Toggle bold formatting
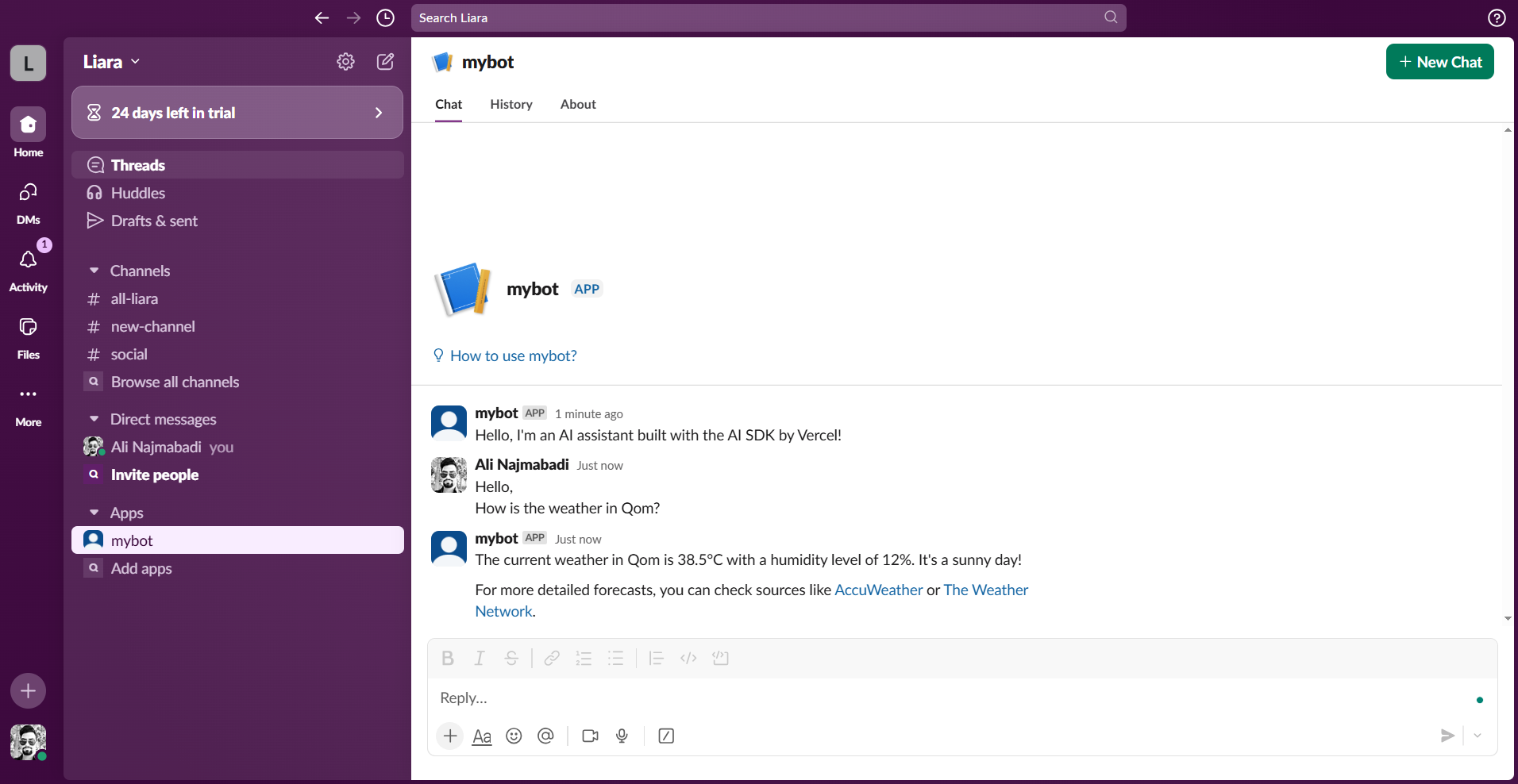Viewport: 1518px width, 784px height. (448, 658)
